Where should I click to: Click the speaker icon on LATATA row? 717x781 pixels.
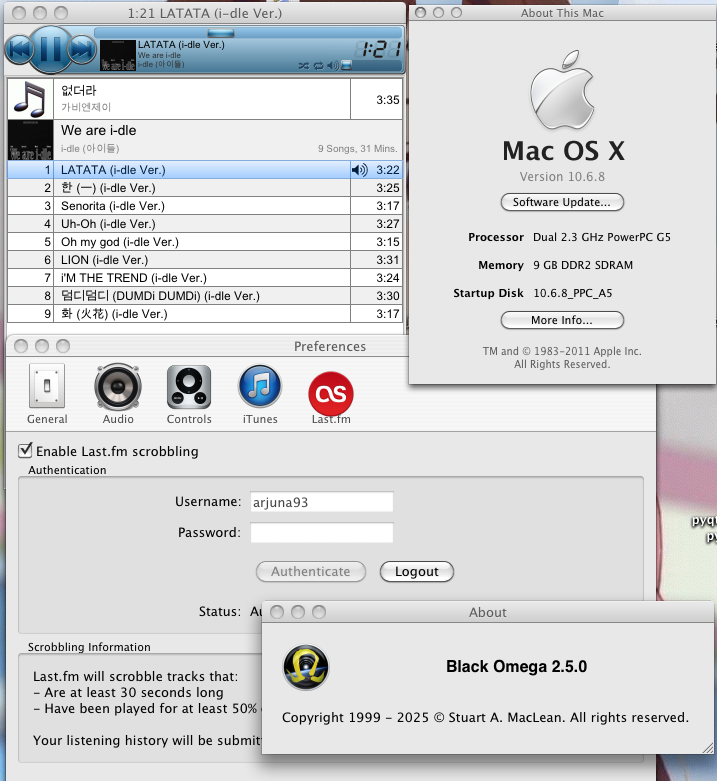(x=359, y=170)
